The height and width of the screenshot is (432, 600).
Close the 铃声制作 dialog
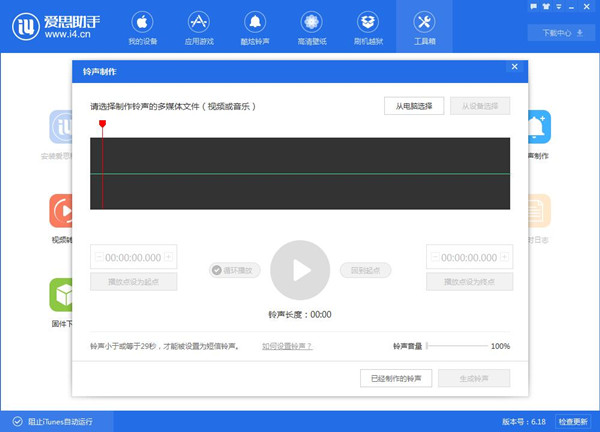[x=515, y=67]
